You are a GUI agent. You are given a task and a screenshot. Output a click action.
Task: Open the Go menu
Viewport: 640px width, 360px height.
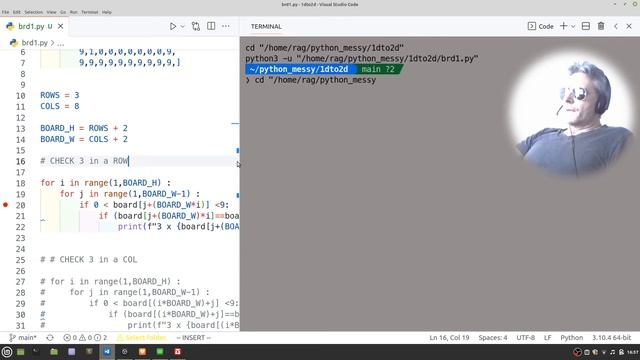[63, 12]
